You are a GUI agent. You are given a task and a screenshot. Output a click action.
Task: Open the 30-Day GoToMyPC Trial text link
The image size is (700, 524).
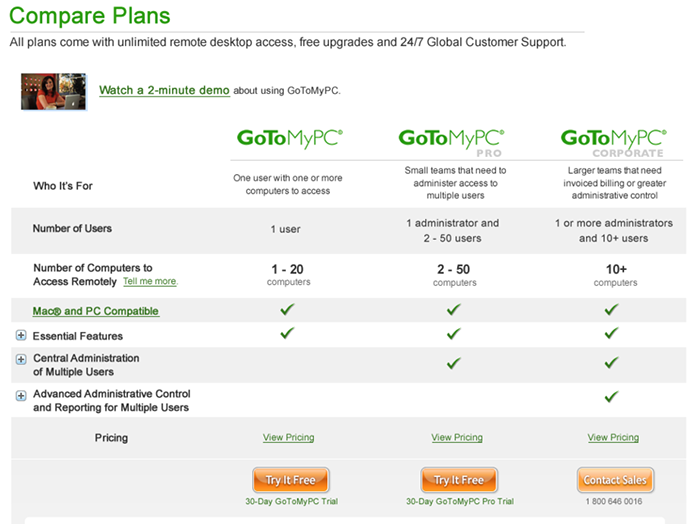click(292, 501)
